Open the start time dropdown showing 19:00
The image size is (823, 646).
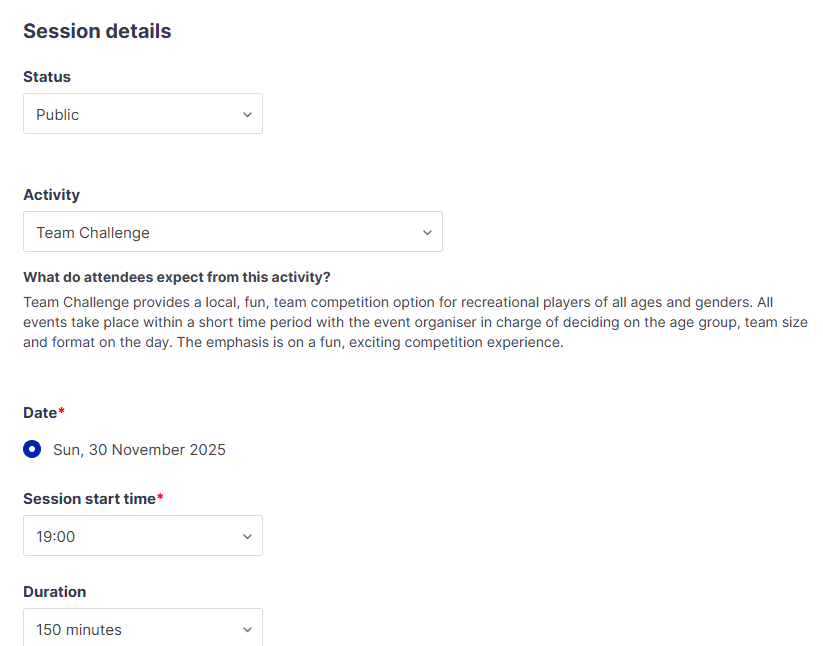(142, 536)
